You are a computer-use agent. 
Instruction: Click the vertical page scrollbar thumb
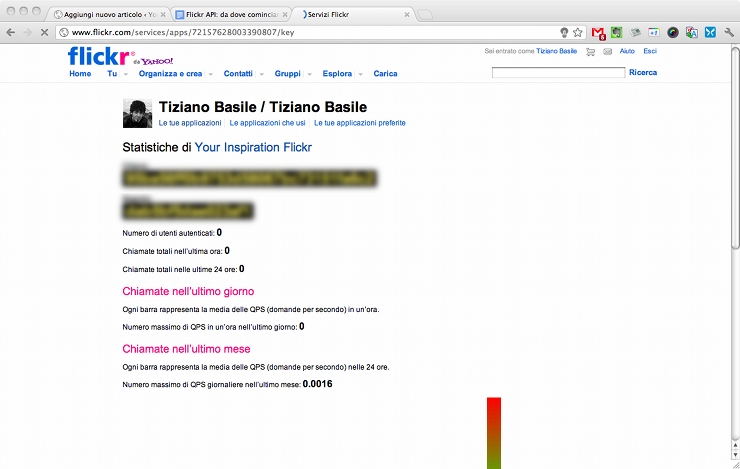pyautogui.click(x=735, y=146)
